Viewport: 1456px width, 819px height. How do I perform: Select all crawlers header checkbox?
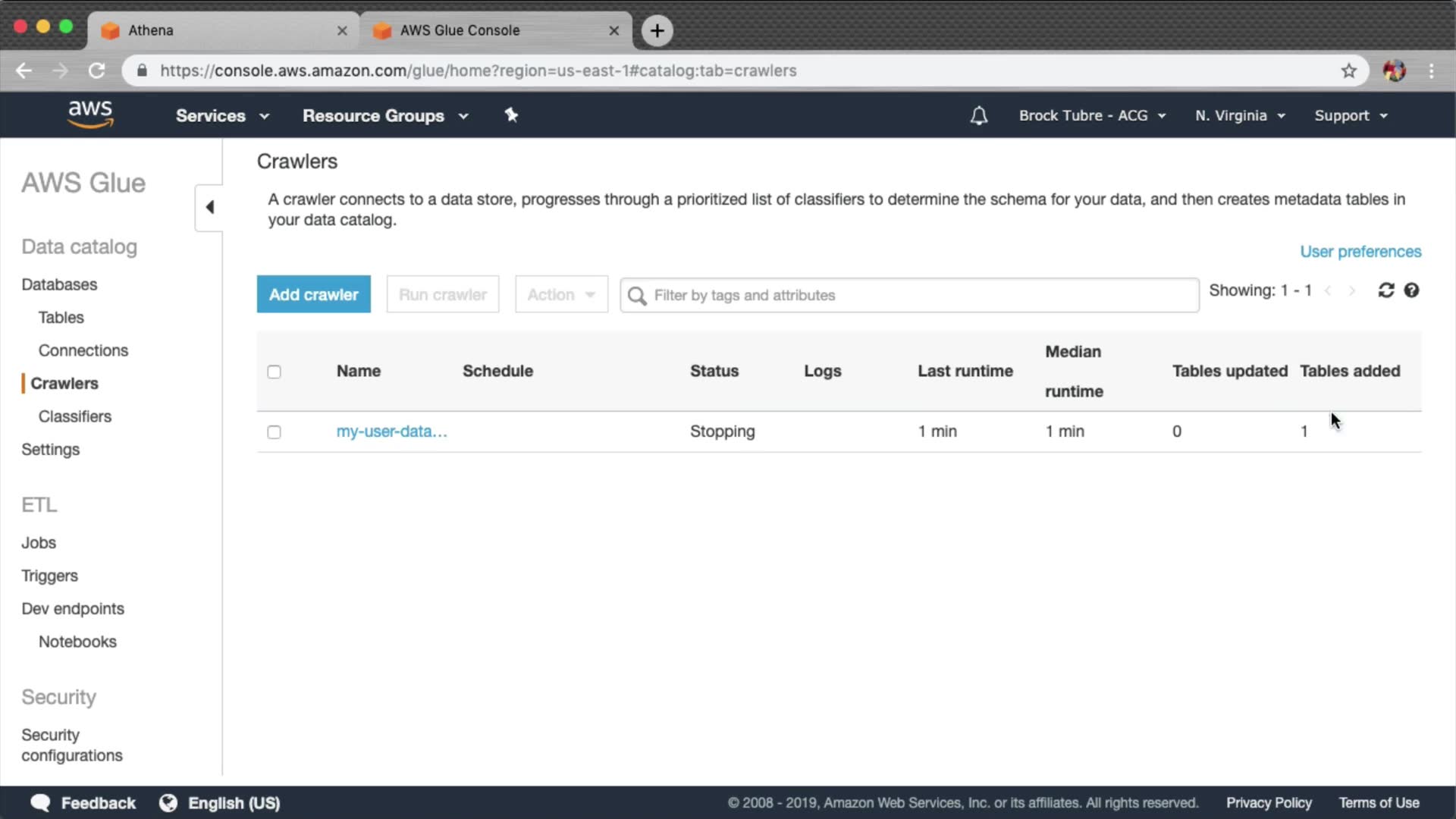[x=274, y=372]
